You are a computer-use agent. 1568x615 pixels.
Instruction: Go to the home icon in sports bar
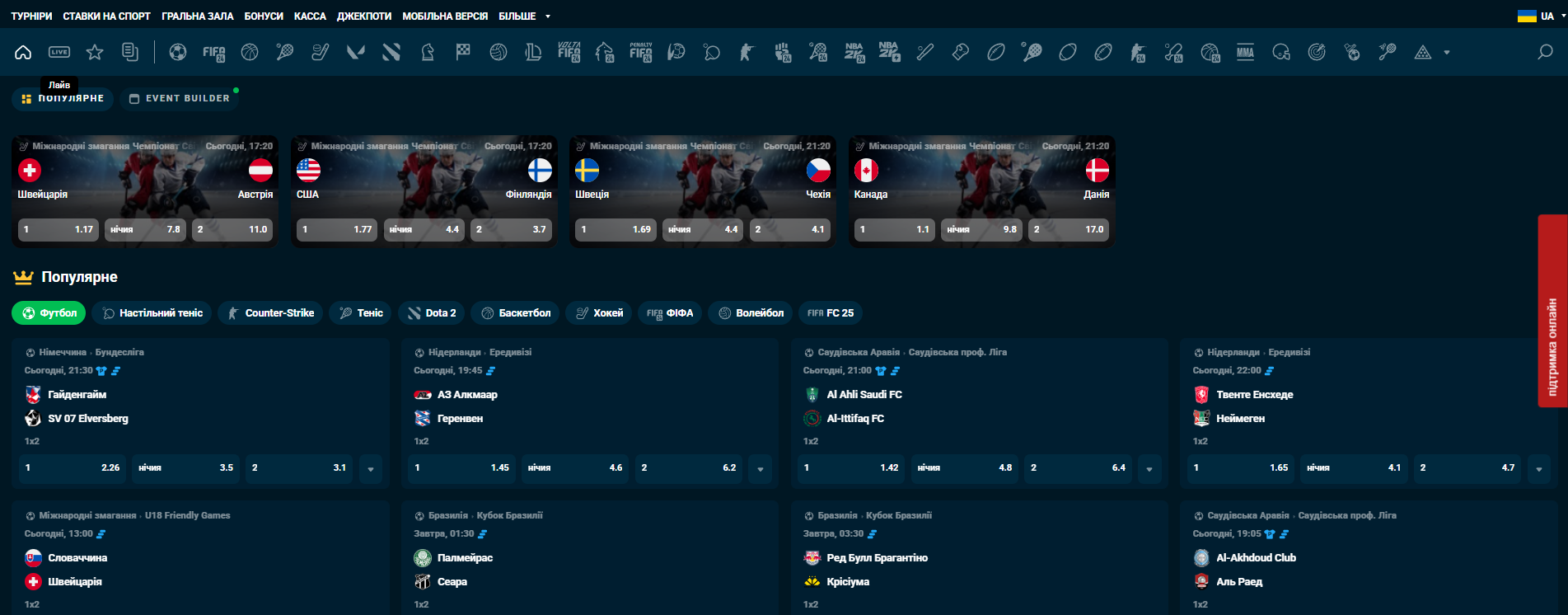(x=23, y=53)
